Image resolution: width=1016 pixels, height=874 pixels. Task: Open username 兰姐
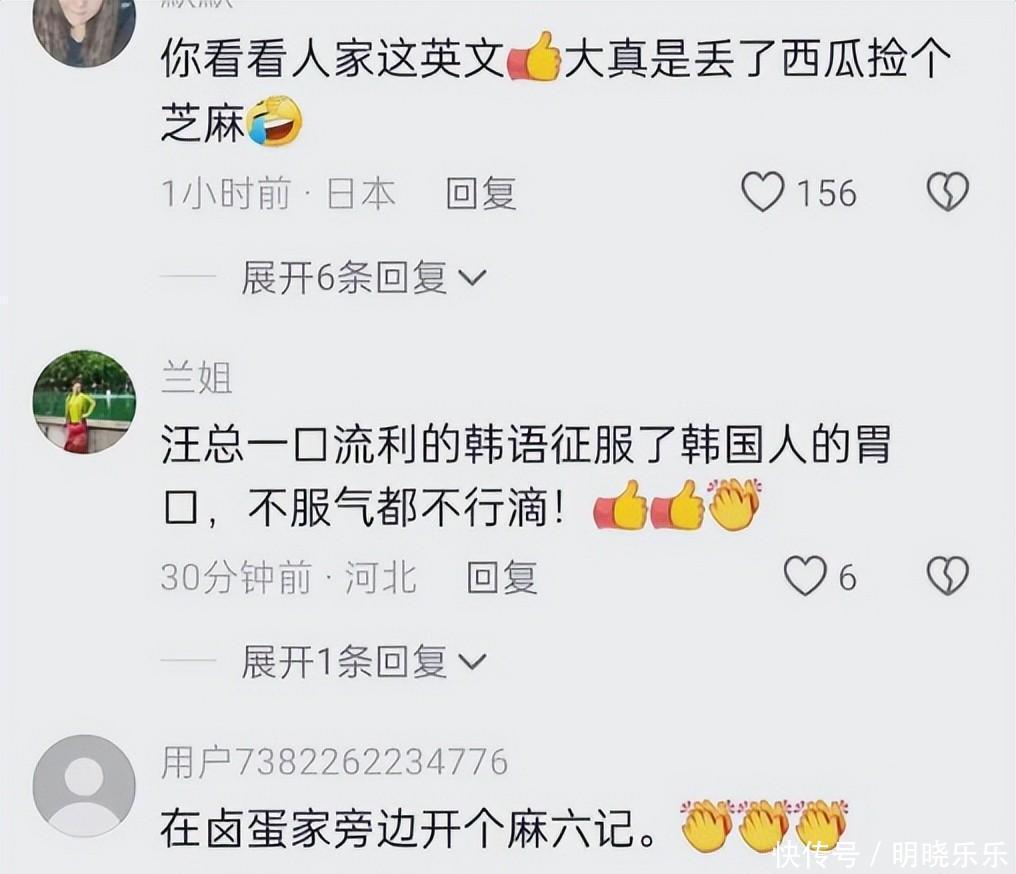click(196, 378)
